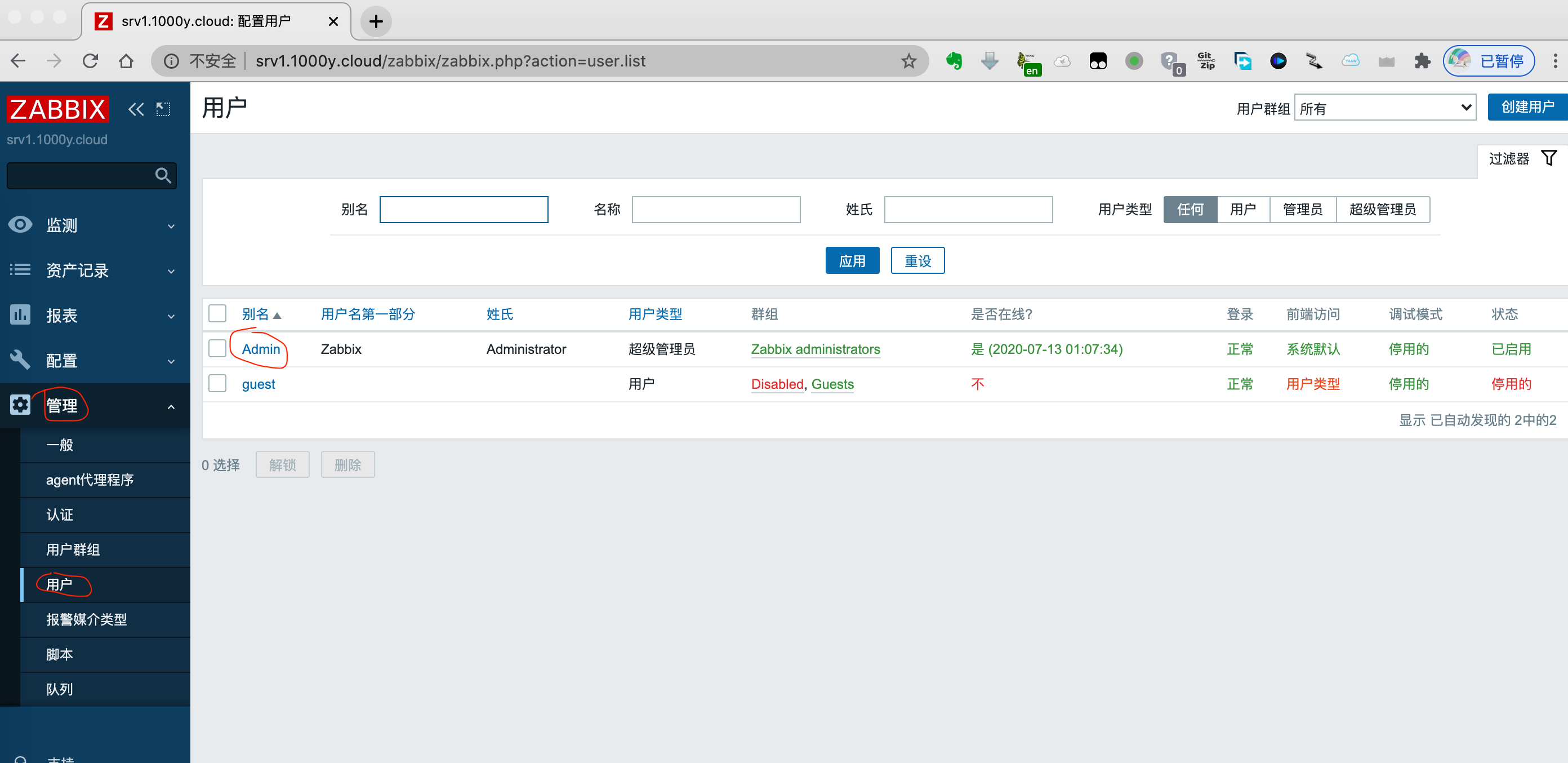This screenshot has width=1568, height=763.
Task: Click the ZABBIX logo
Action: [57, 109]
